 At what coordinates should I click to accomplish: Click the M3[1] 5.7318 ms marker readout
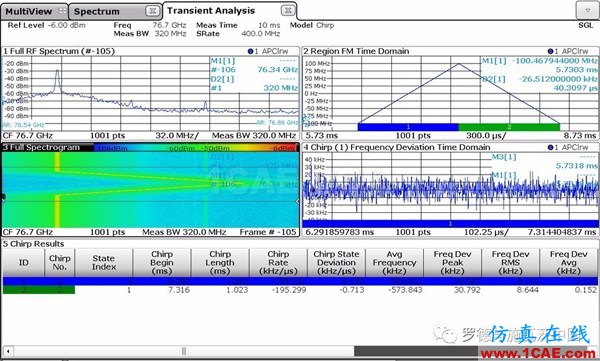click(545, 161)
